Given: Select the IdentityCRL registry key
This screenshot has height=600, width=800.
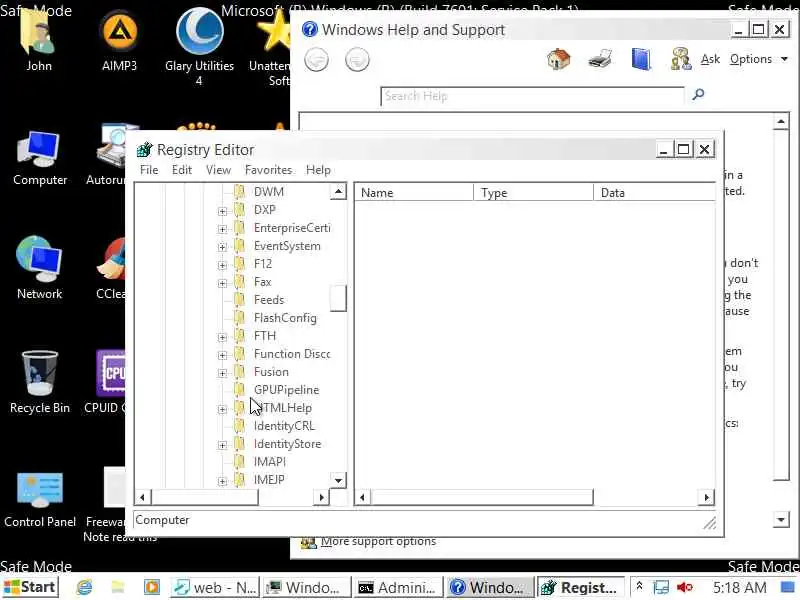Looking at the screenshot, I should click(x=284, y=426).
